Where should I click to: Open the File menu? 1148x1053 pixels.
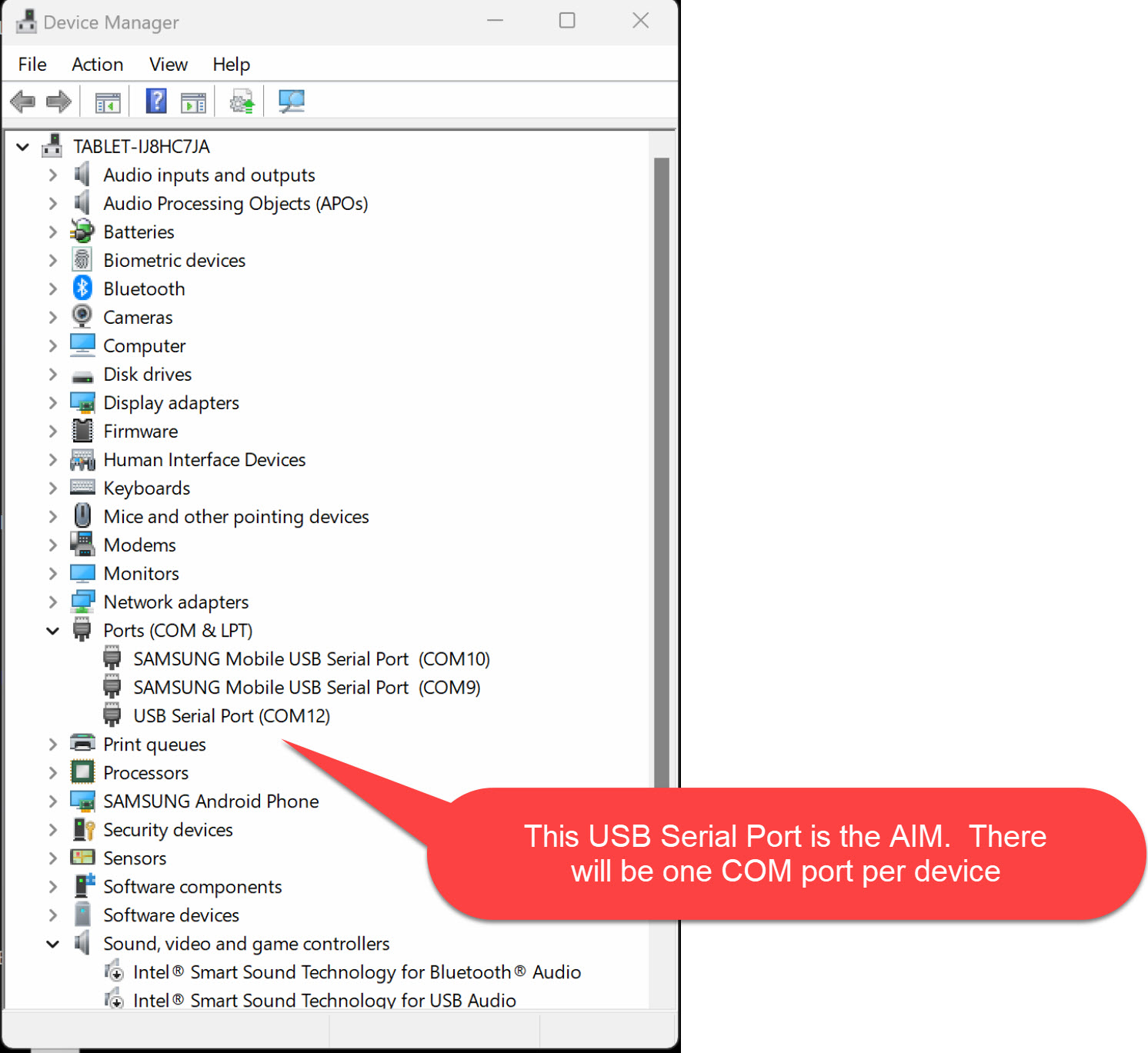[32, 65]
